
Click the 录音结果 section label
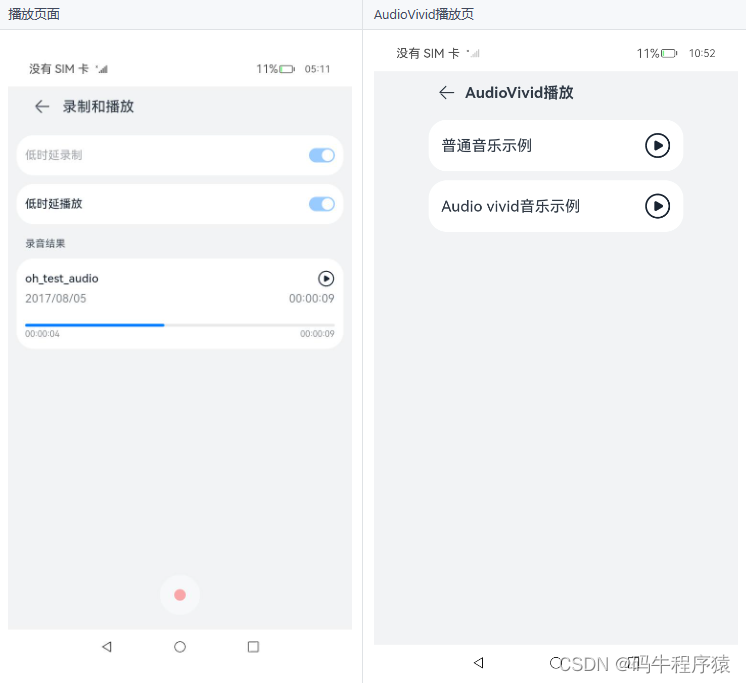(45, 244)
